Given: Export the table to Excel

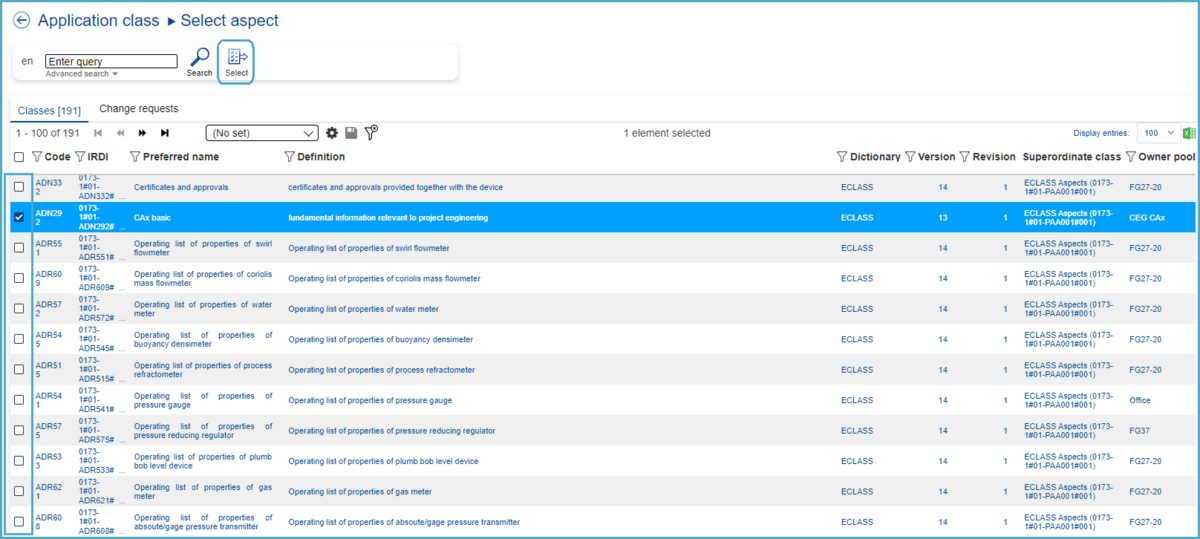Looking at the screenshot, I should 1189,133.
